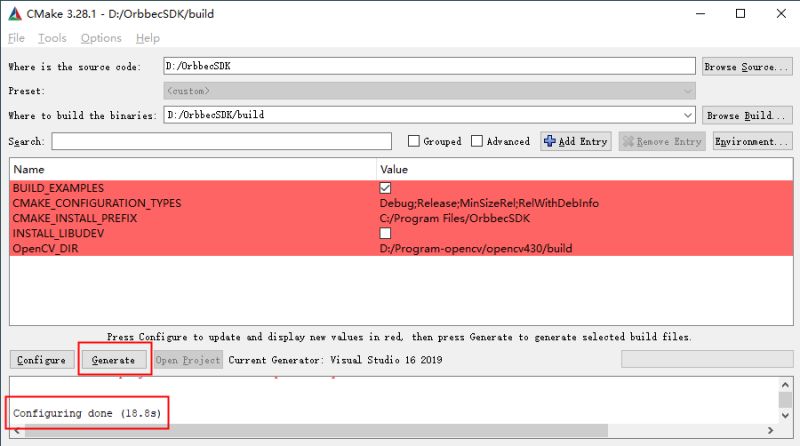Enable the Advanced checkbox
The width and height of the screenshot is (800, 446).
tap(477, 141)
